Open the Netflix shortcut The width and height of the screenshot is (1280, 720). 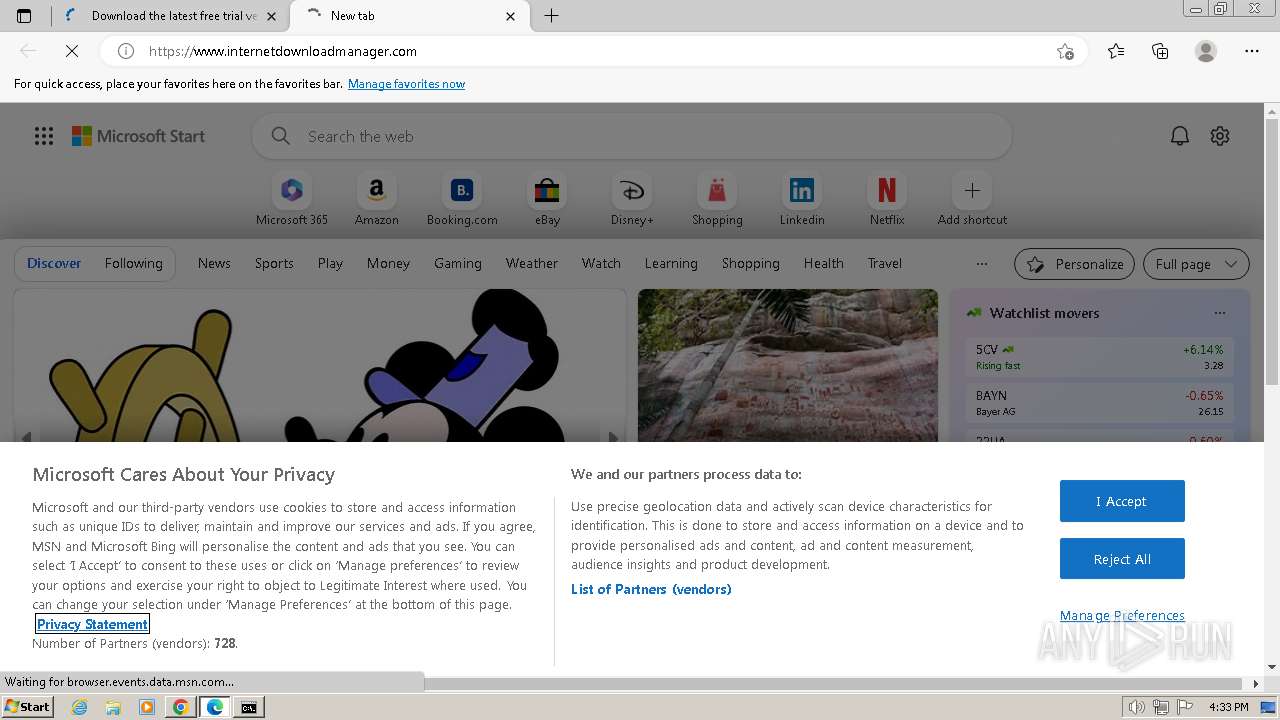tap(887, 200)
